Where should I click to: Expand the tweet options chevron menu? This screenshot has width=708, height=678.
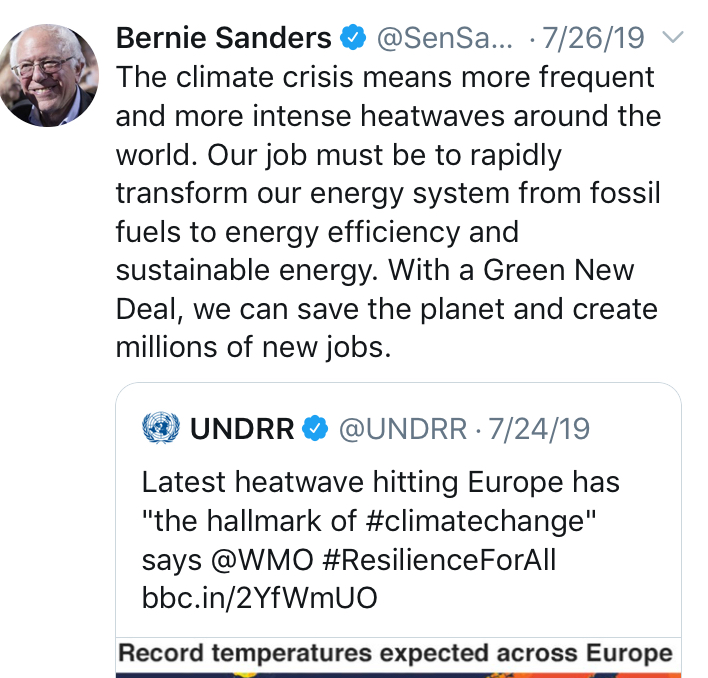click(673, 37)
